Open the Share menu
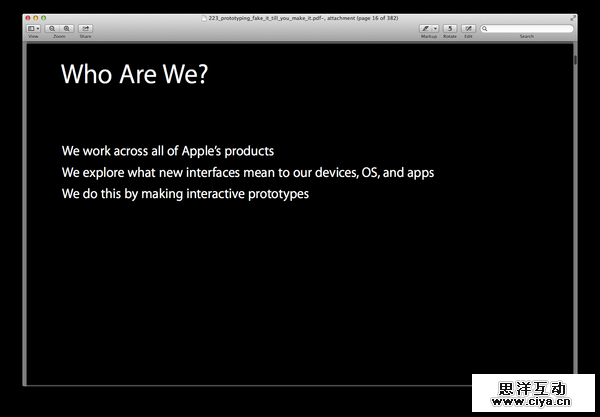 (x=85, y=29)
